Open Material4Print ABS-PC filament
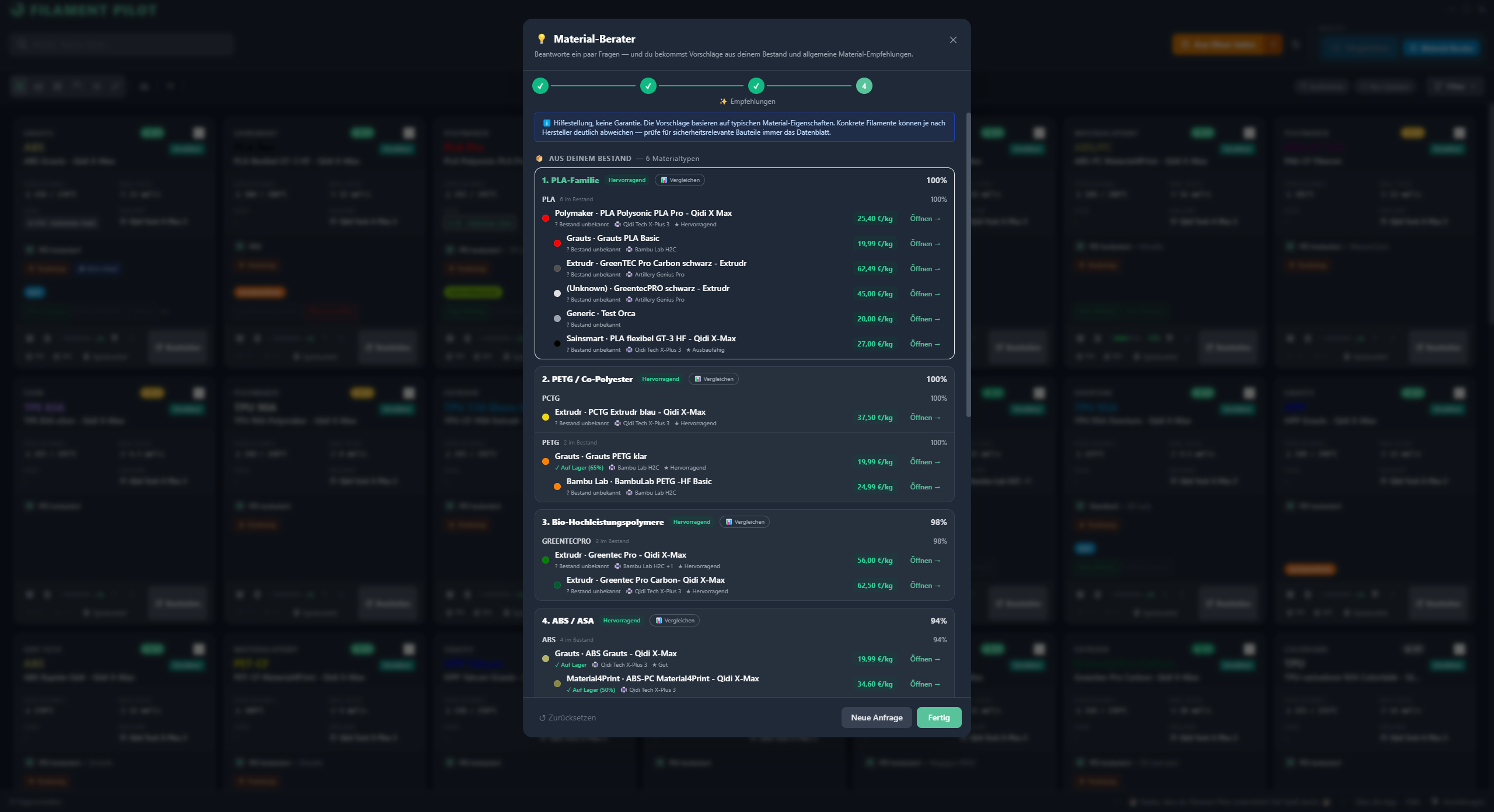This screenshot has width=1494, height=812. point(925,684)
